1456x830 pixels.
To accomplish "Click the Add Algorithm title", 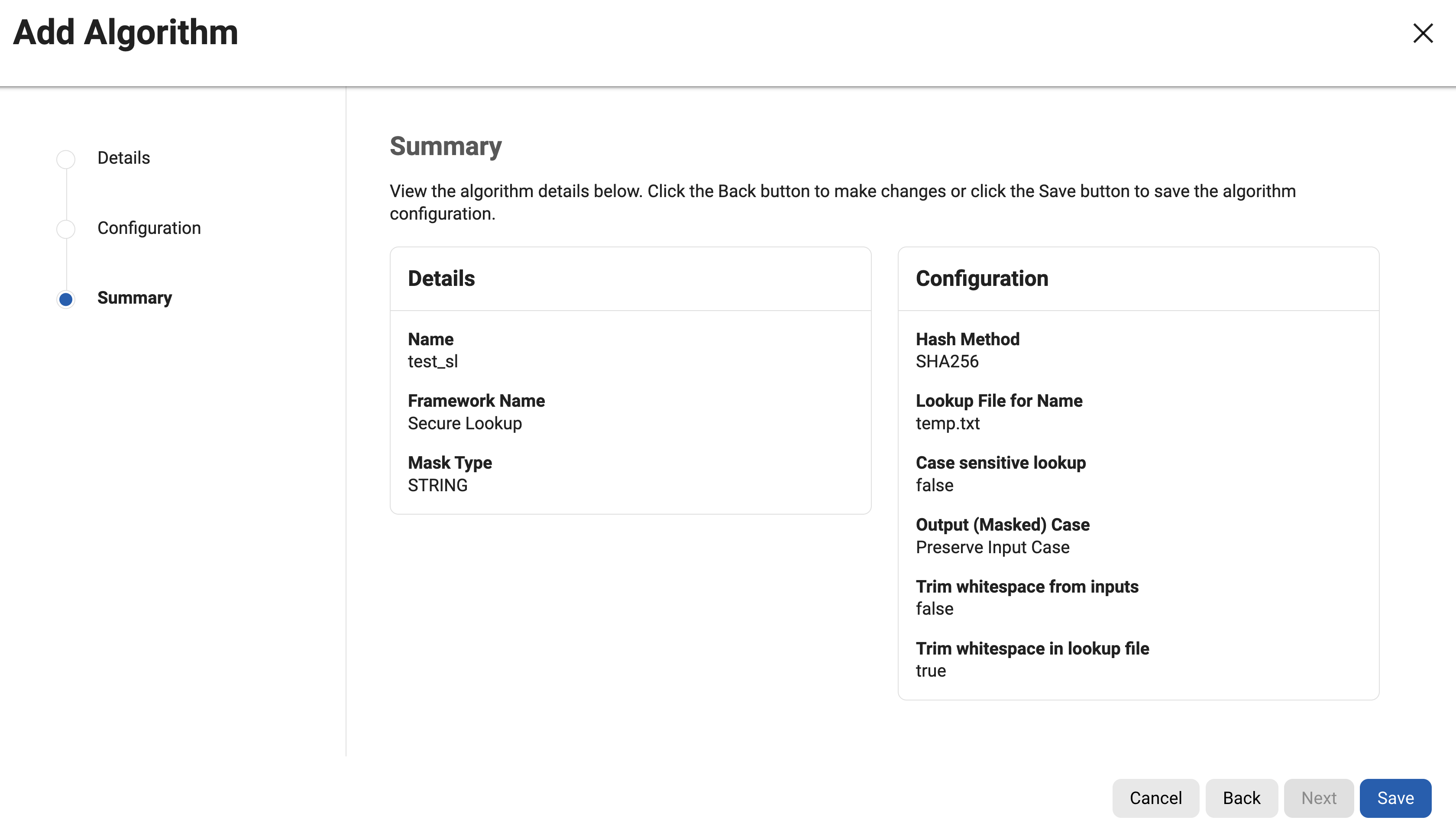I will 125,32.
